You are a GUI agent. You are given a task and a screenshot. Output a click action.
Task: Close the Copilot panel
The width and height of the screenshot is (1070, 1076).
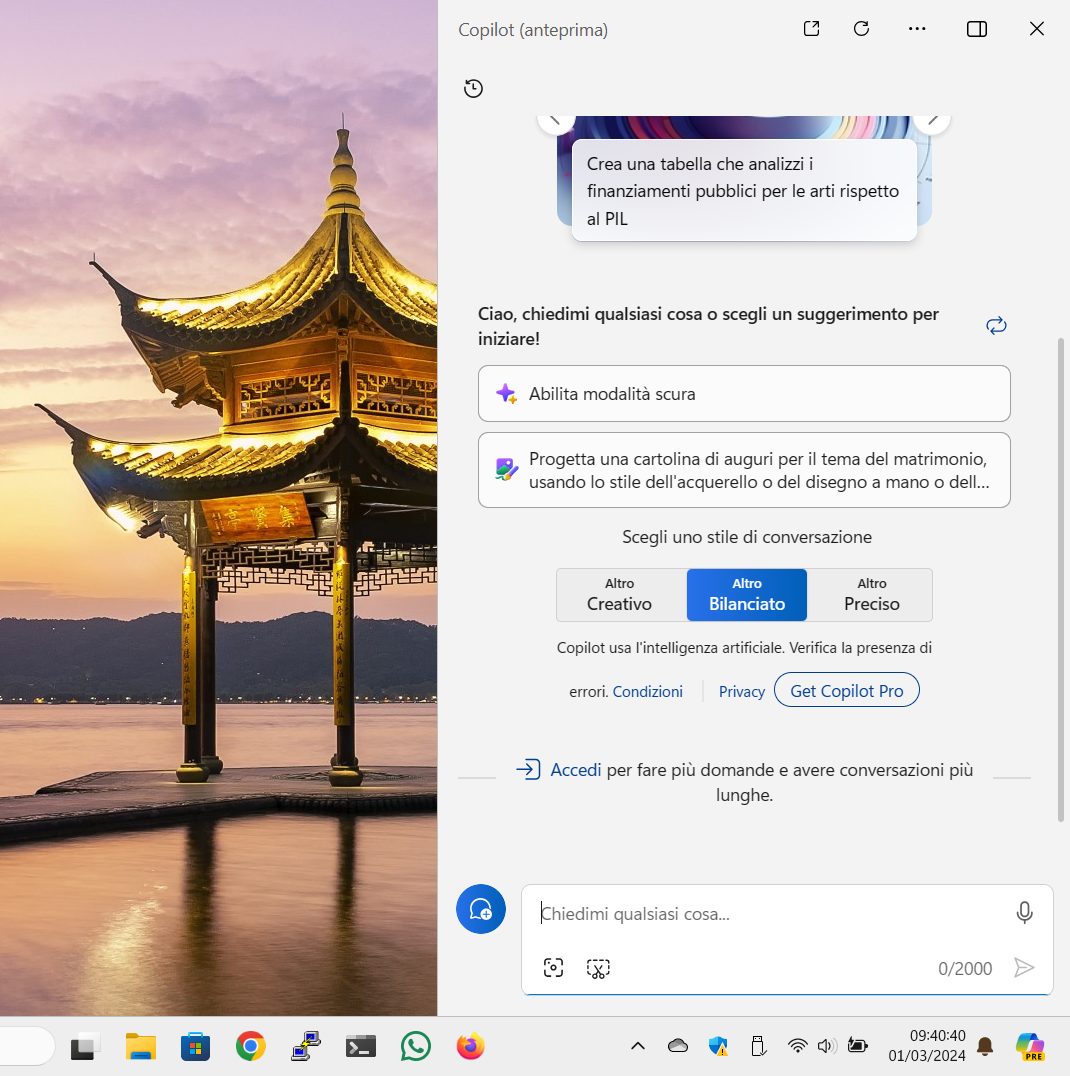click(x=1036, y=29)
